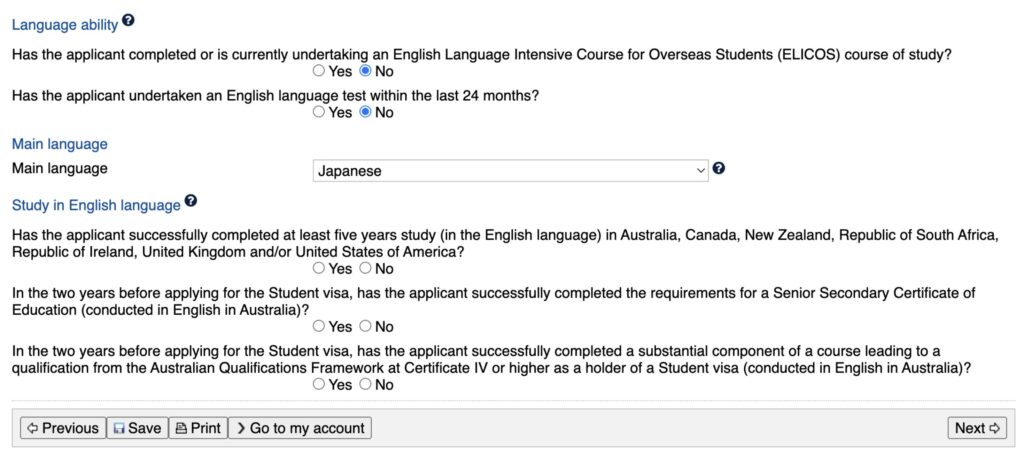Click Go to my account button
Screen dimensions: 1024x453
299,428
